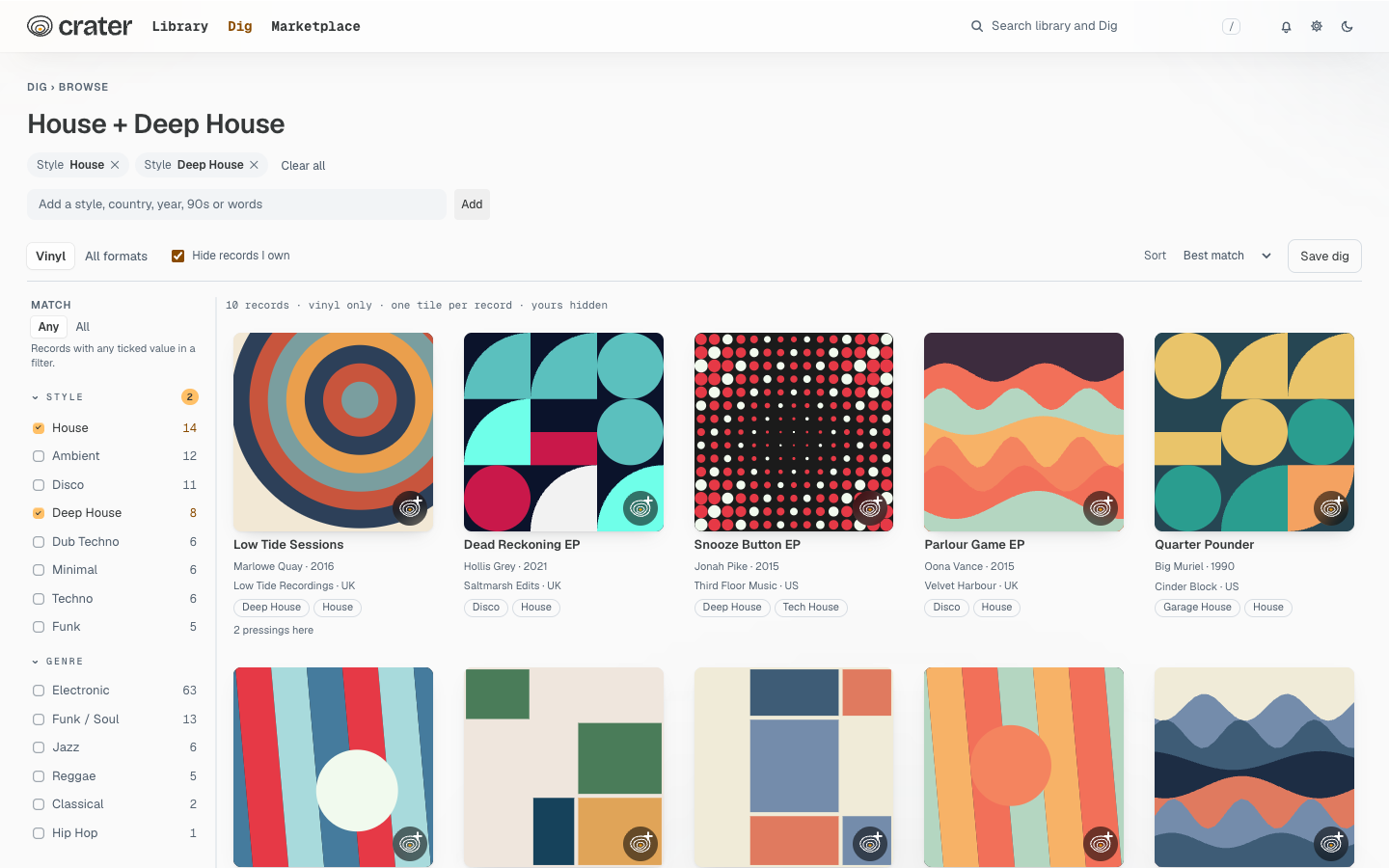The width and height of the screenshot is (1389, 868).
Task: Switch to dark mode moon icon
Action: point(1348,27)
